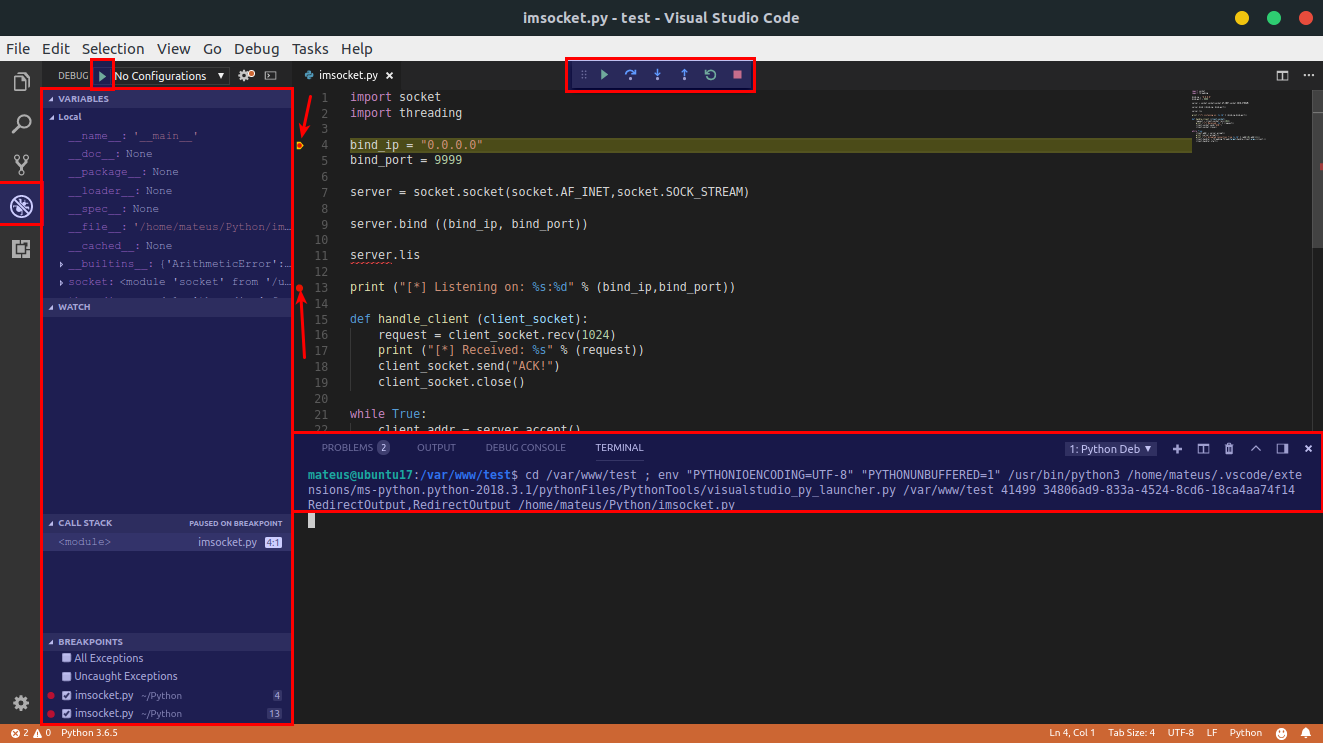
Task: Collapse the VARIABLES section
Action: (x=166, y=99)
